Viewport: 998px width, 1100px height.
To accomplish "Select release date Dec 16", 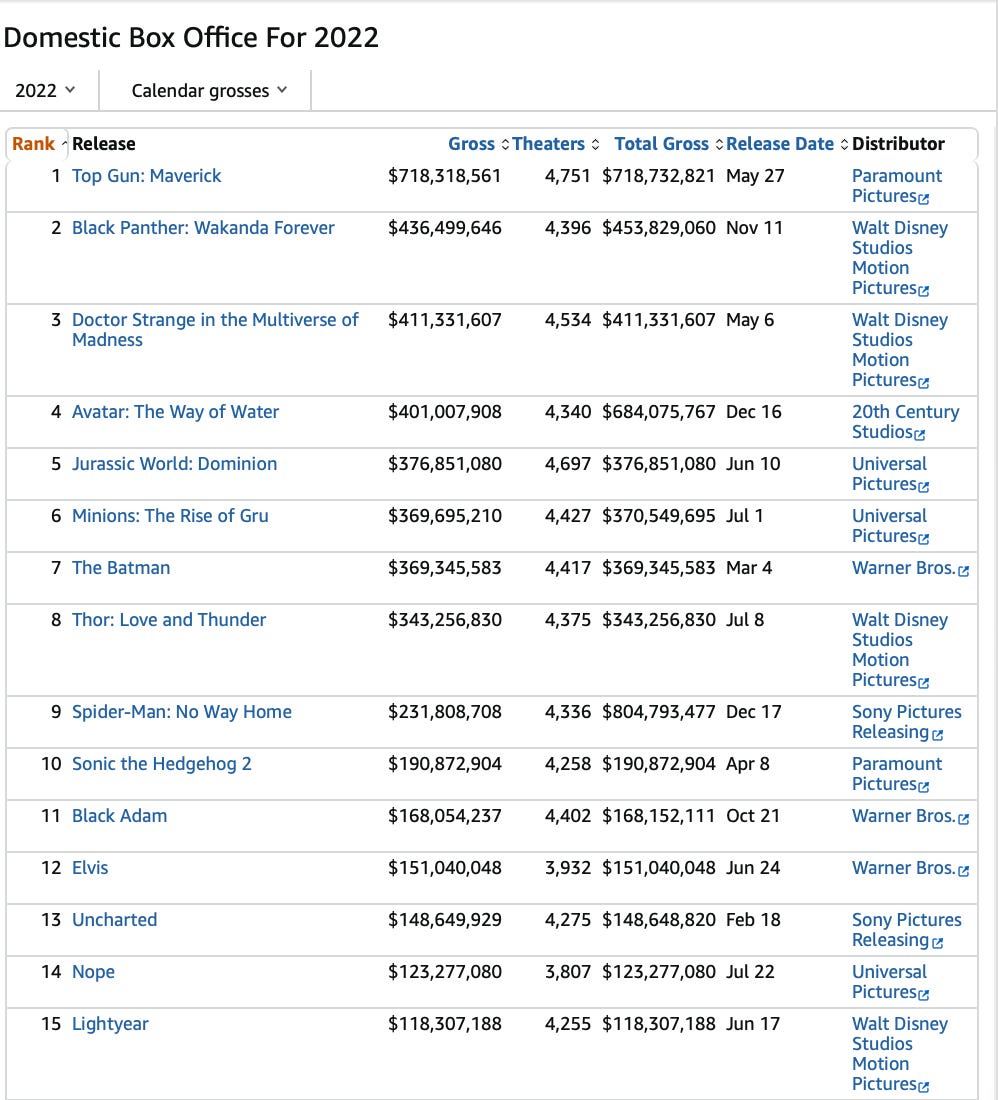I will tap(754, 412).
